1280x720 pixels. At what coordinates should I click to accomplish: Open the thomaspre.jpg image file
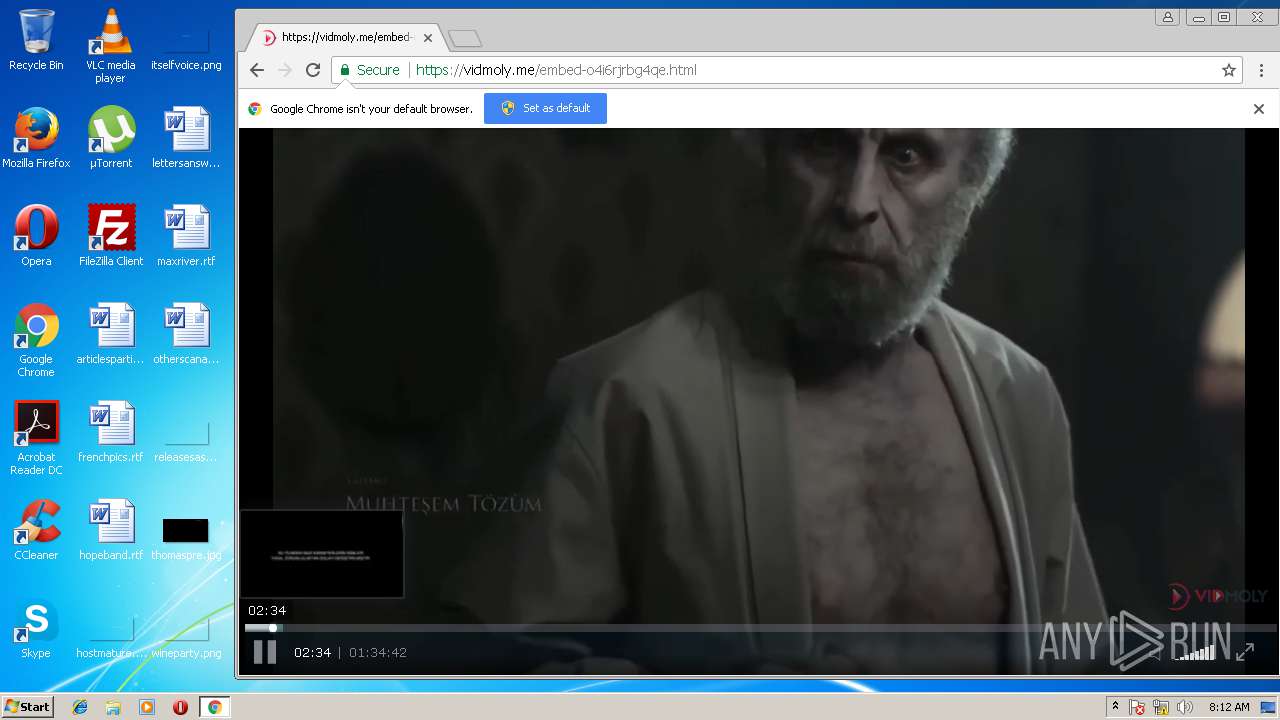[x=186, y=538]
